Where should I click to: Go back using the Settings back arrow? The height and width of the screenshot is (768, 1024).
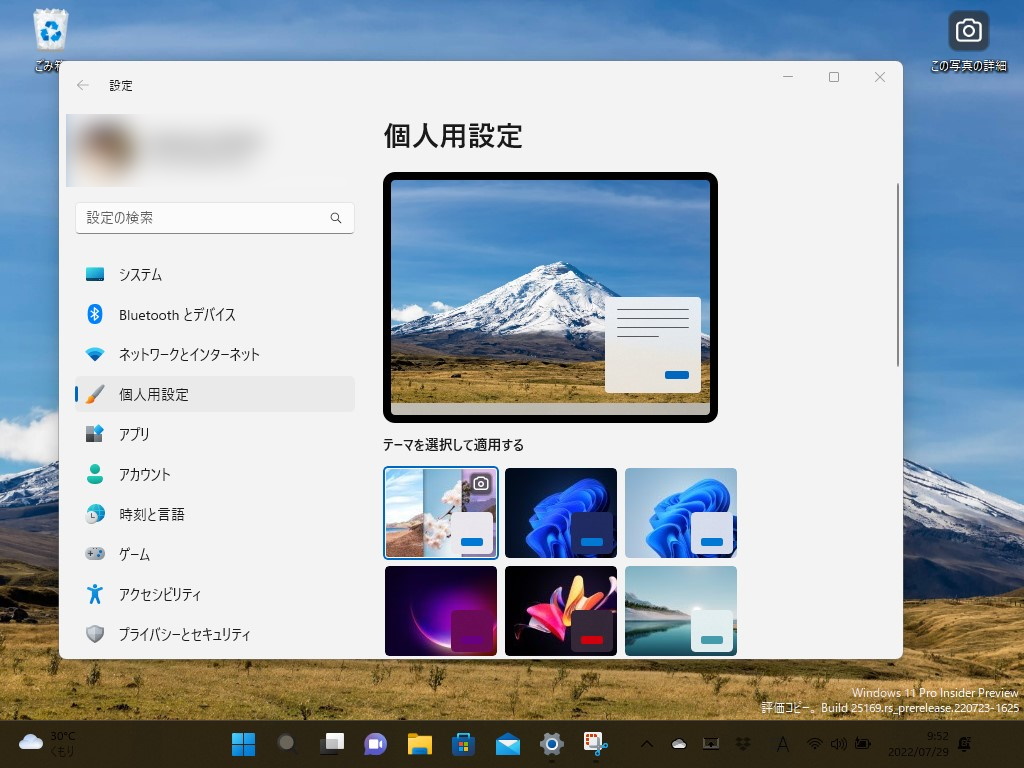coord(83,85)
